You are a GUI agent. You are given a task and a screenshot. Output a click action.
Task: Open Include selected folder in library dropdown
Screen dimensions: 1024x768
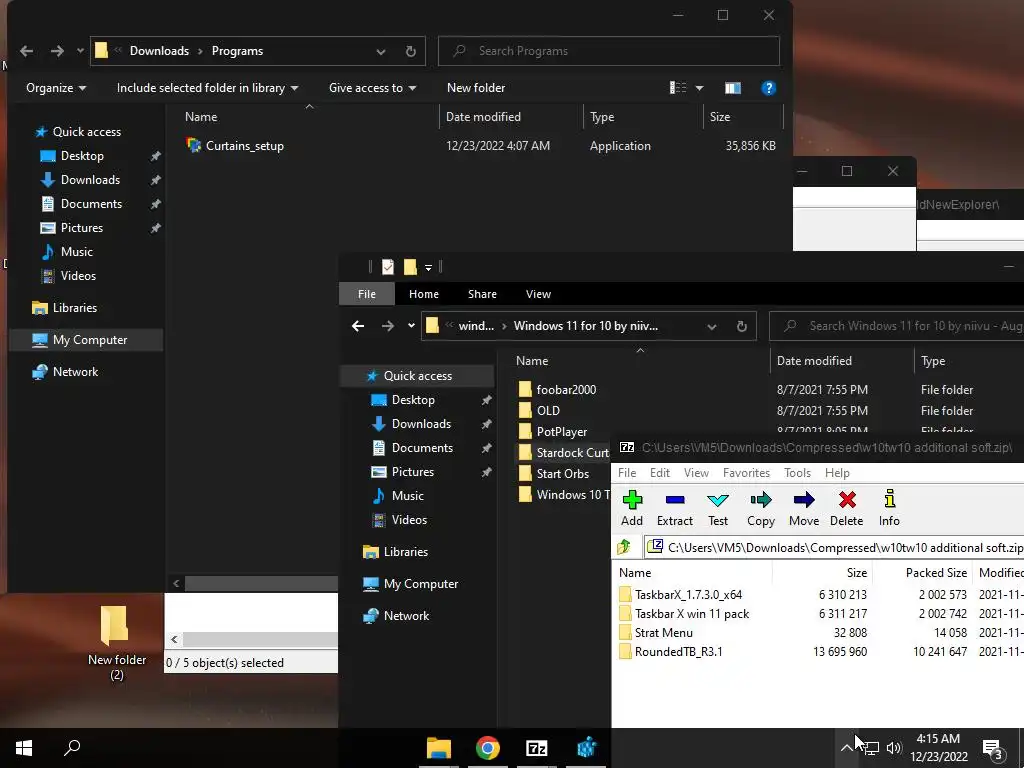click(x=207, y=88)
